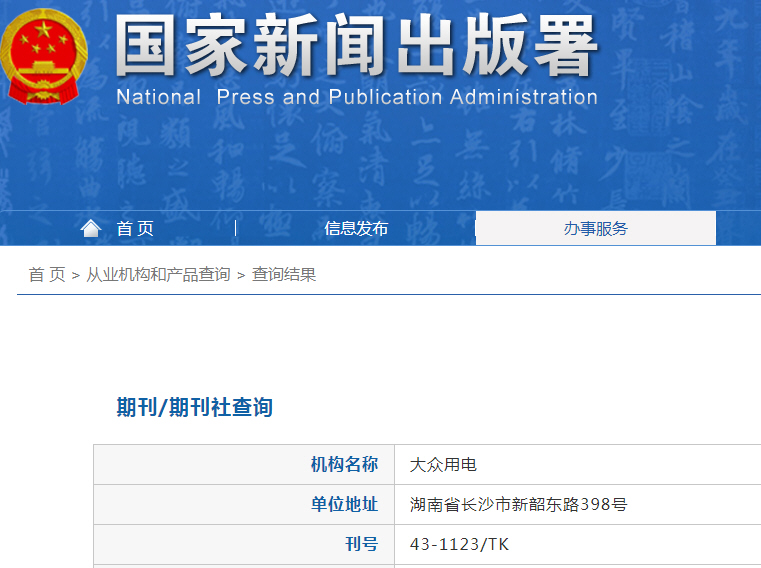Select the address 湖南省长沙市新韶东路398号
Screen dimensions: 761x568
(518, 504)
